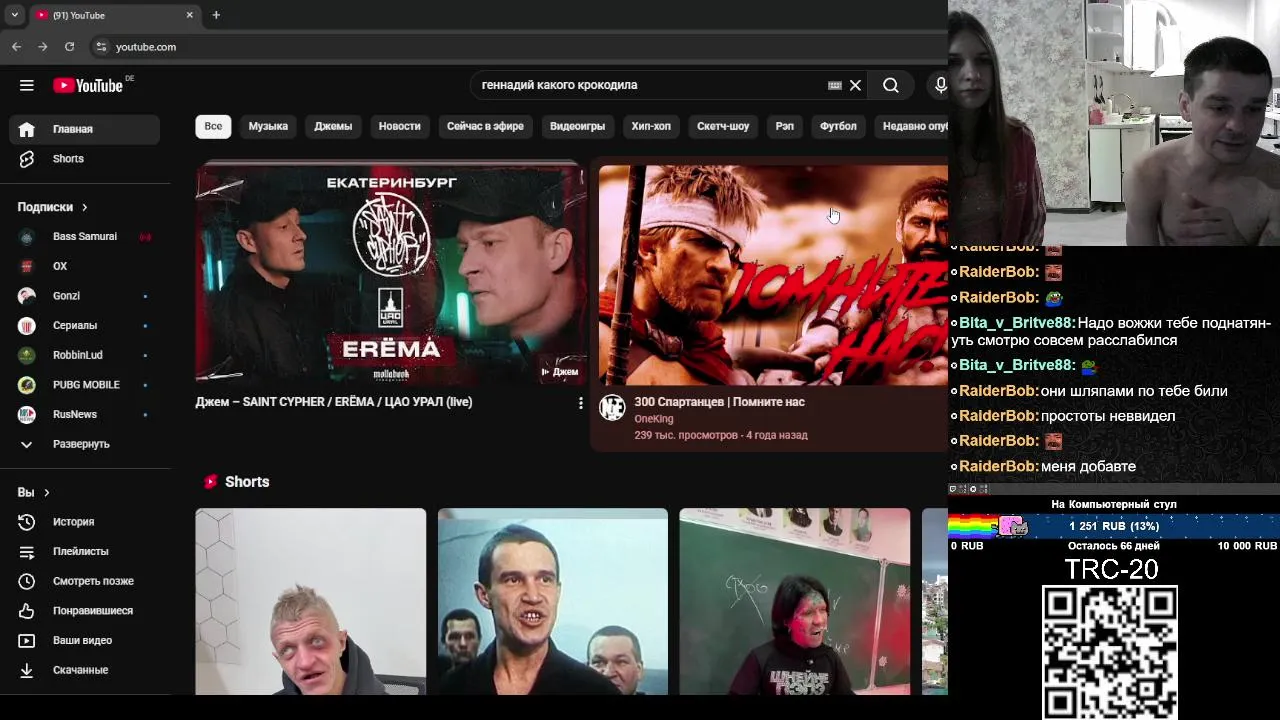The height and width of the screenshot is (720, 1280).
Task: Click the Shorts section icon heading
Action: tap(210, 482)
